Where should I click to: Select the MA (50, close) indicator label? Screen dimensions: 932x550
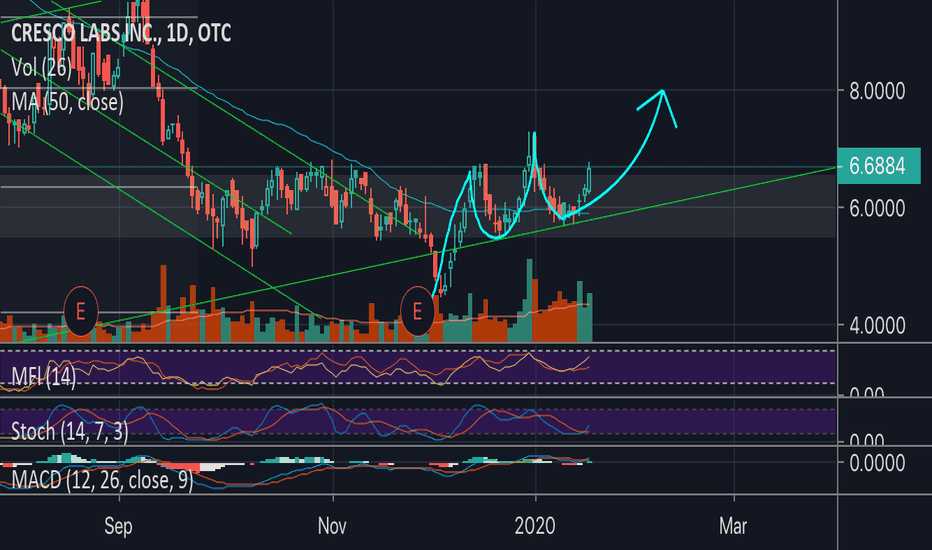click(x=67, y=102)
